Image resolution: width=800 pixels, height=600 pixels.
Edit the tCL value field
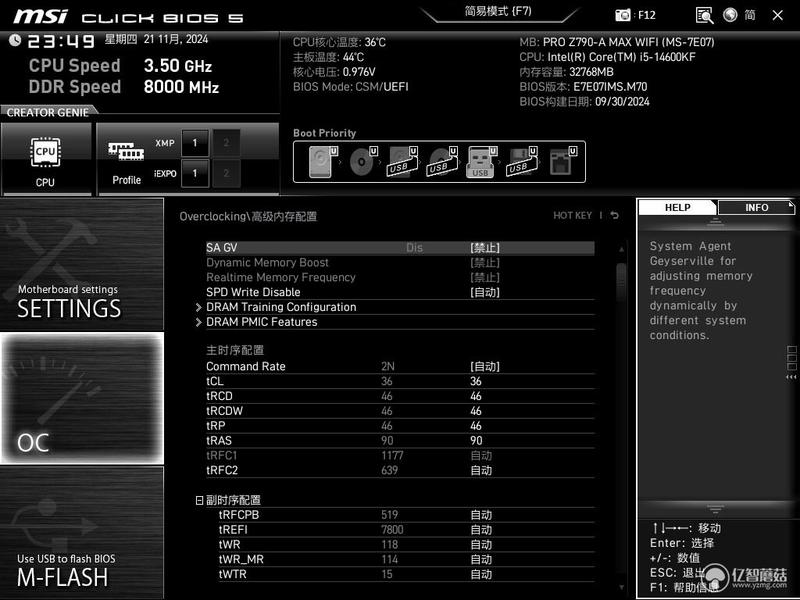click(476, 381)
